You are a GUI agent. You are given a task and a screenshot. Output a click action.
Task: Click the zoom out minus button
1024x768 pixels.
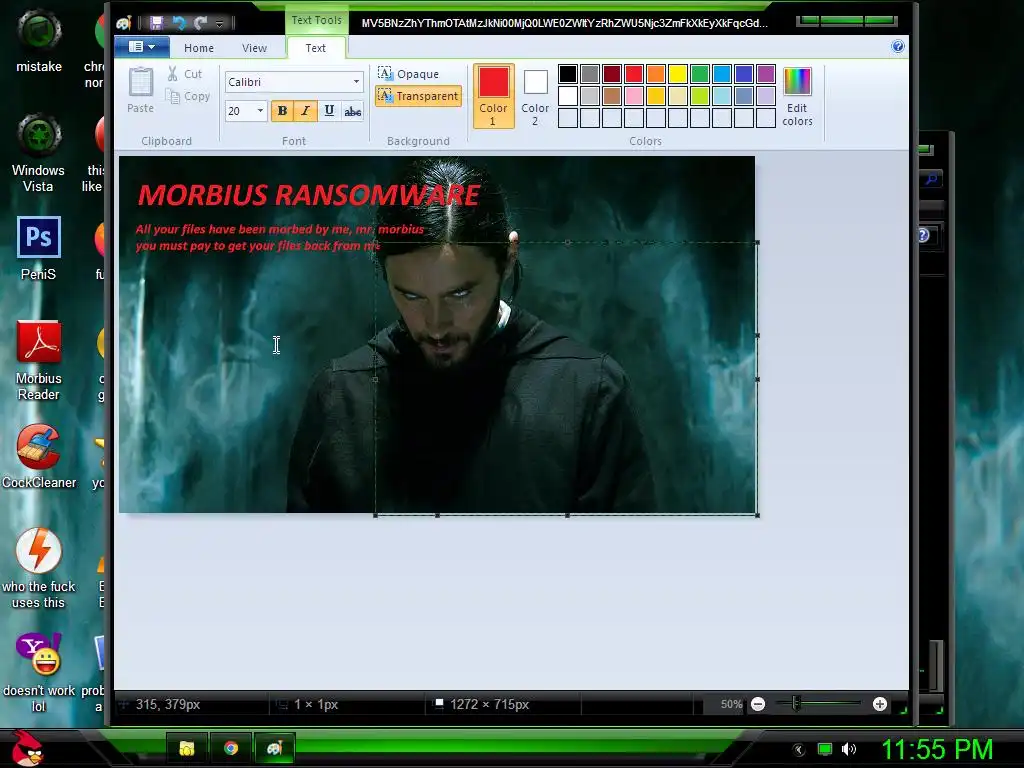click(758, 704)
